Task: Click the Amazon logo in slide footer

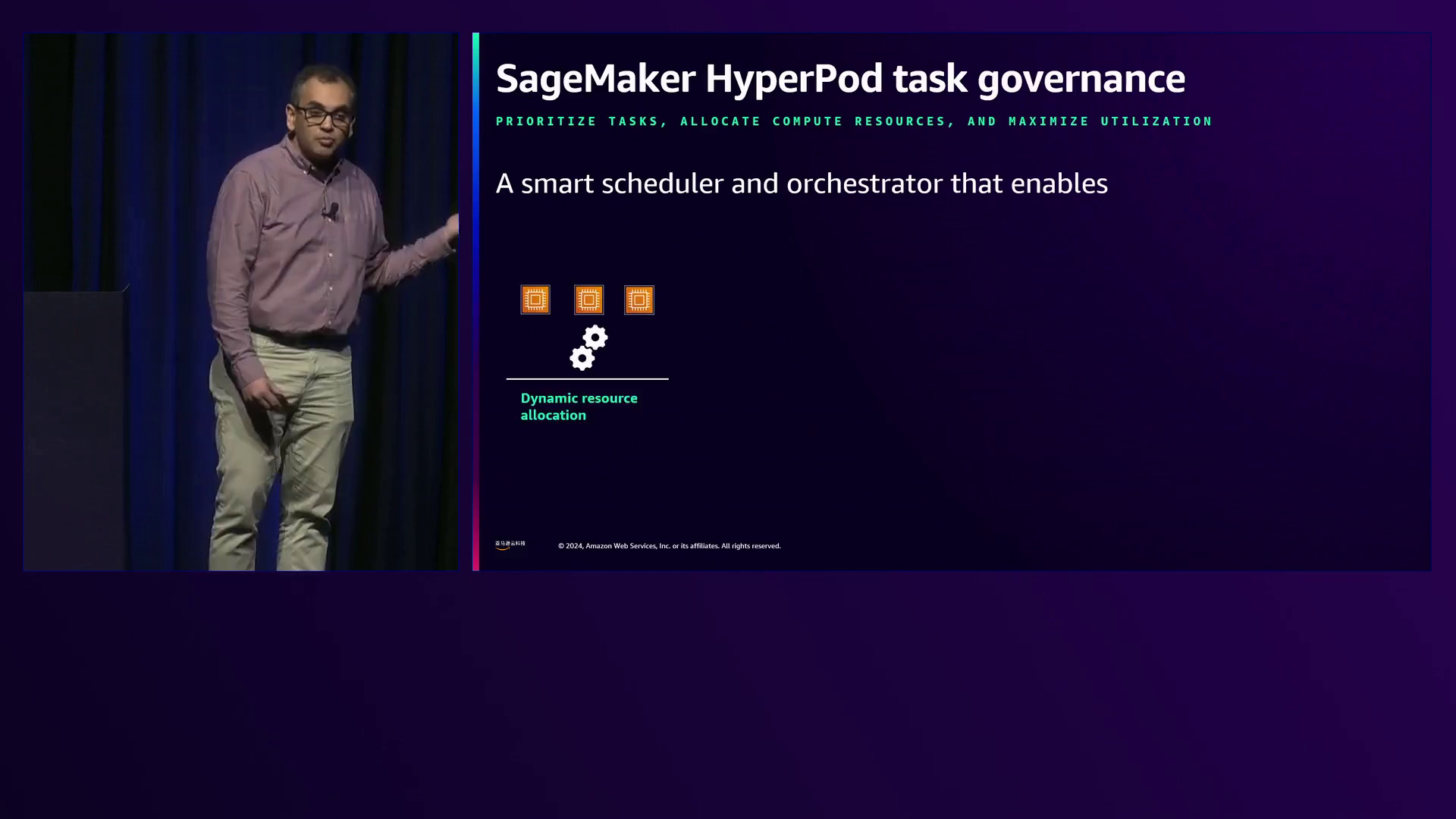Action: point(510,544)
